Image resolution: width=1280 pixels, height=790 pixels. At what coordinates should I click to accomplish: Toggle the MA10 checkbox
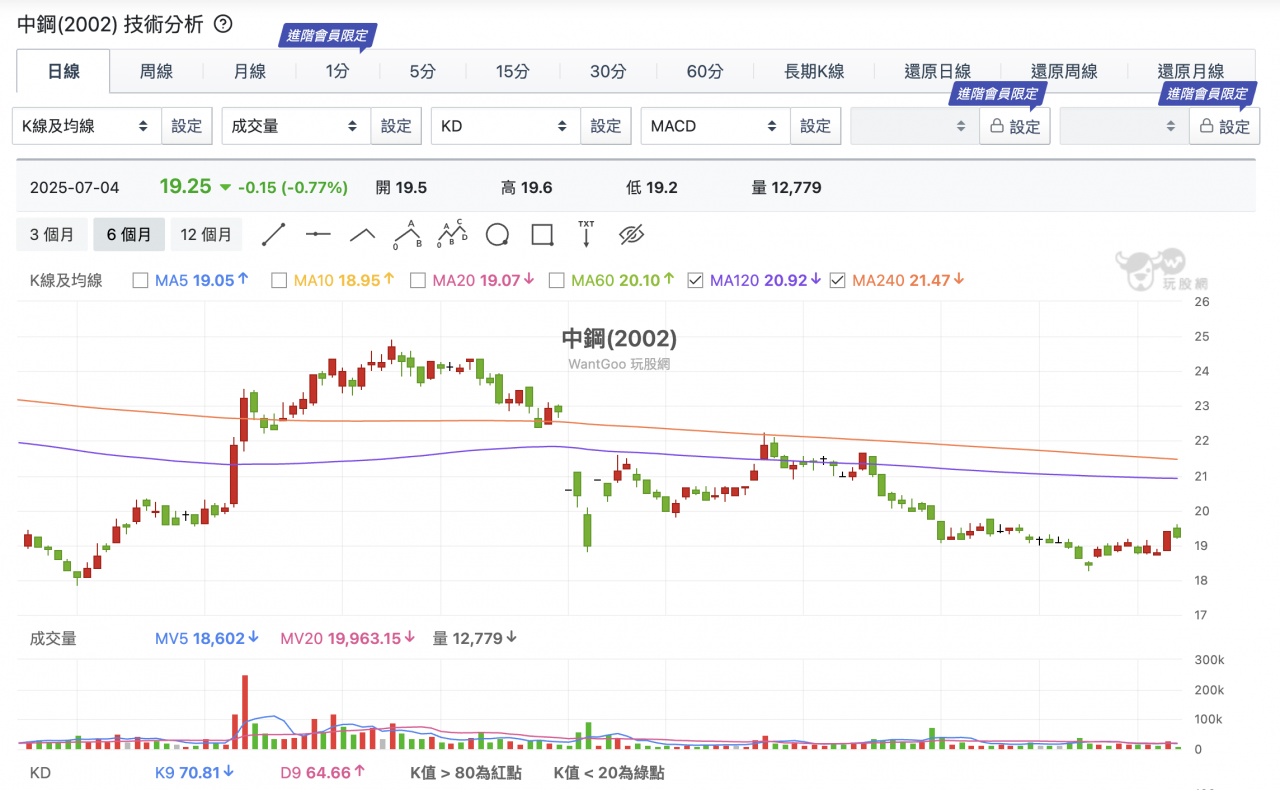pos(279,280)
